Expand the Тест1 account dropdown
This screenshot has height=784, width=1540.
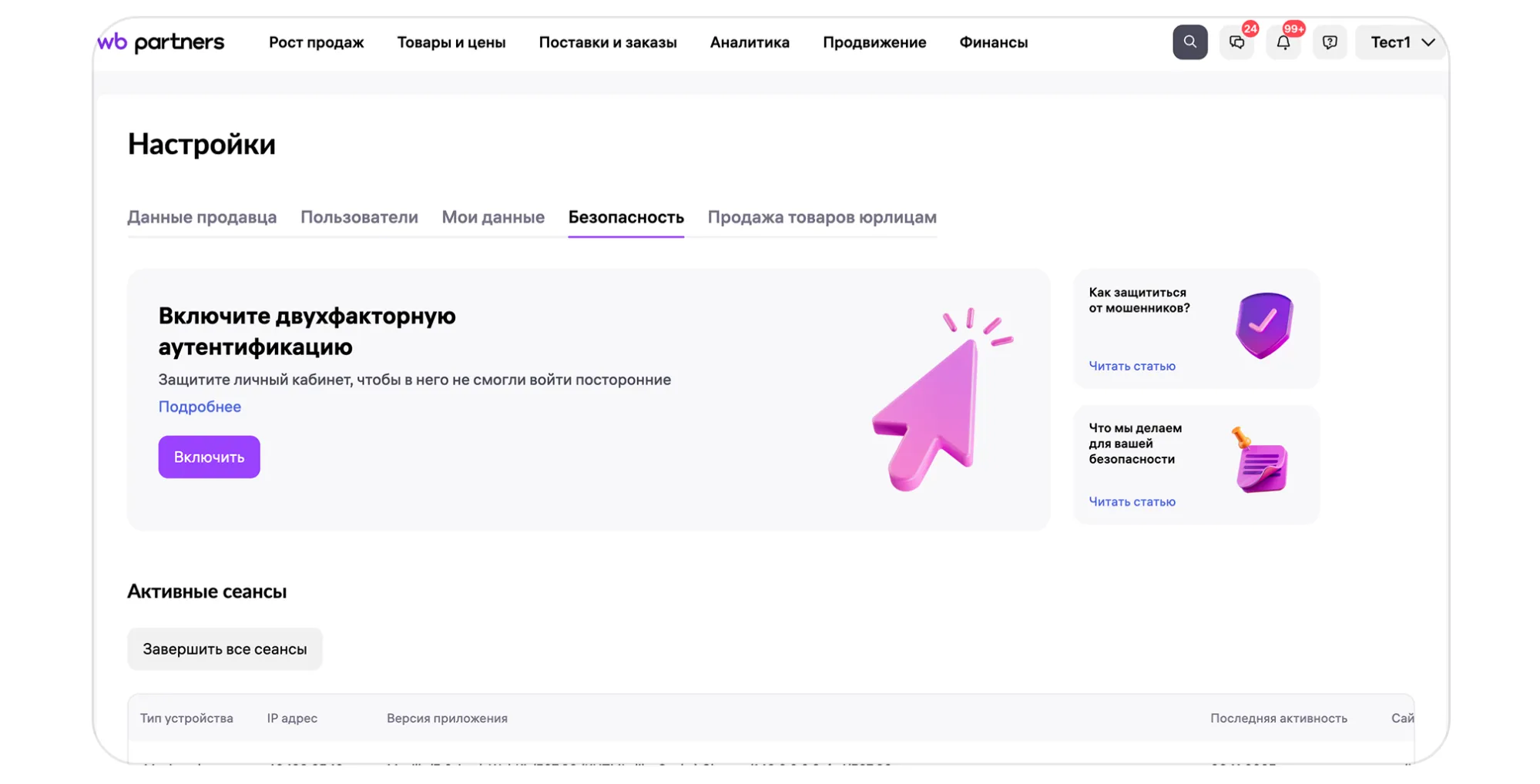[1401, 42]
